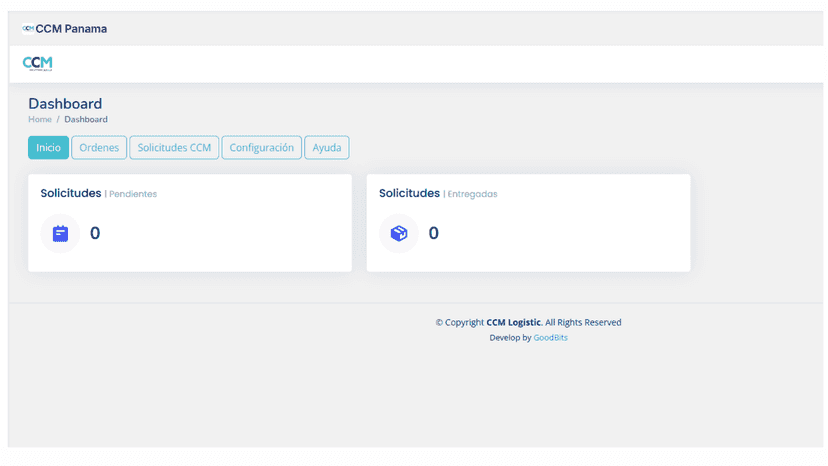Click the box icon for delivered Solicitudes
Image resolution: width=828 pixels, height=466 pixels.
399,233
